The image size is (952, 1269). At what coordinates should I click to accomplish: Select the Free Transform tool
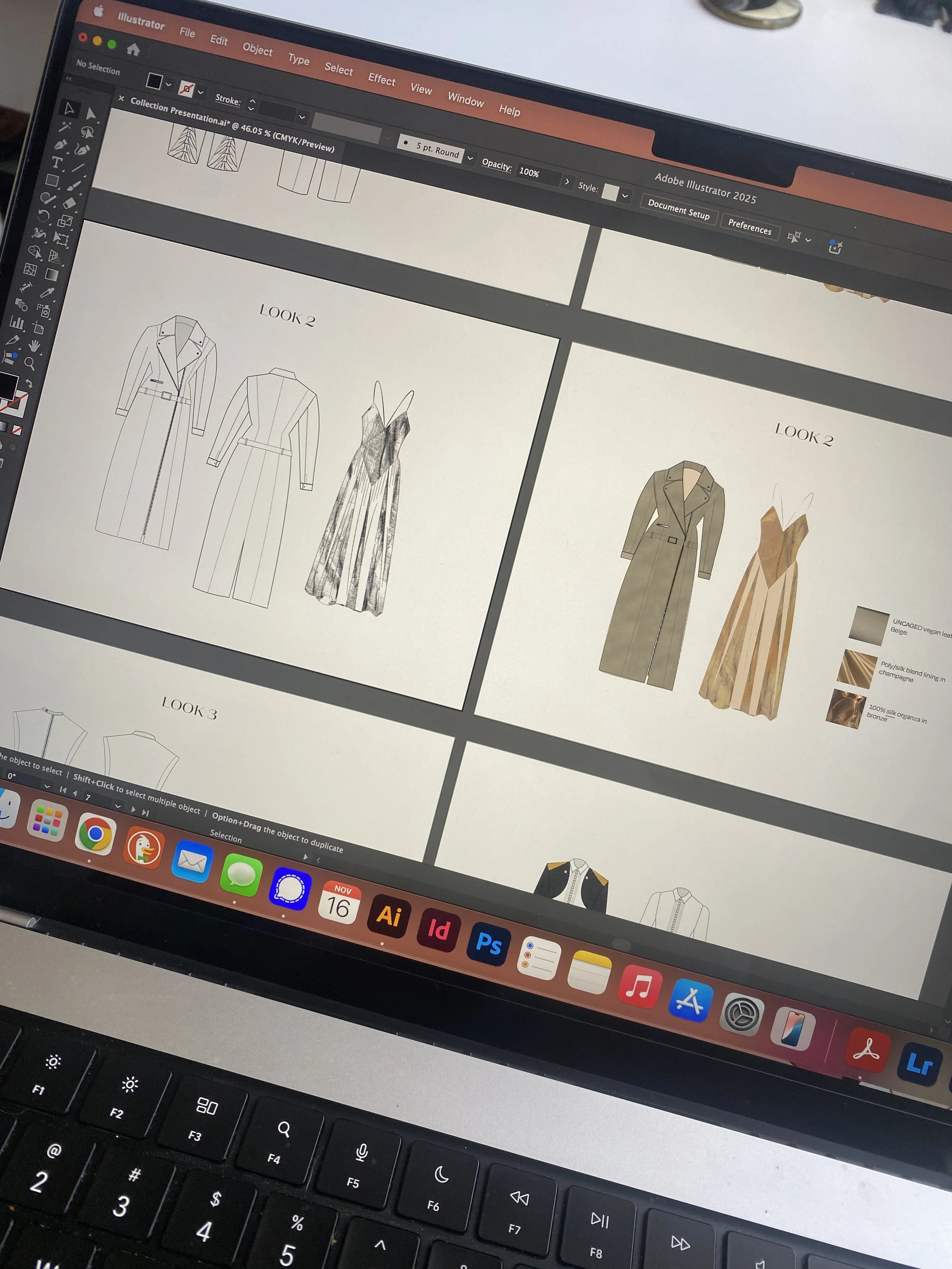point(61,240)
